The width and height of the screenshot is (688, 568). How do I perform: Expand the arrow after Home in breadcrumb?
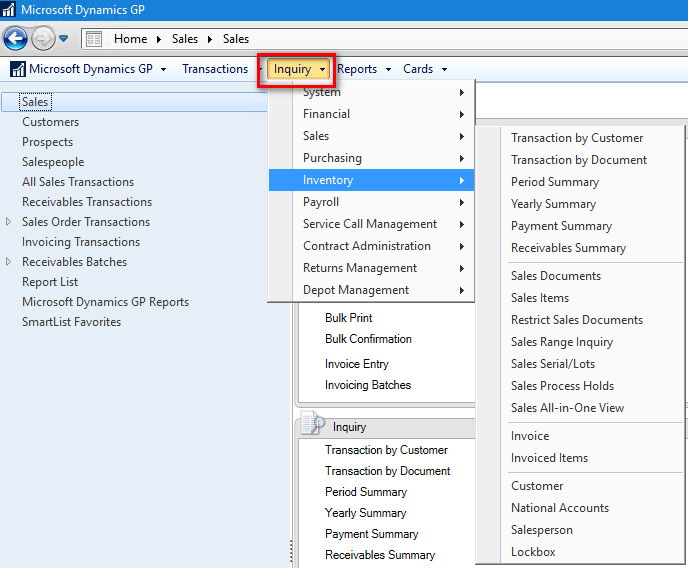point(159,39)
